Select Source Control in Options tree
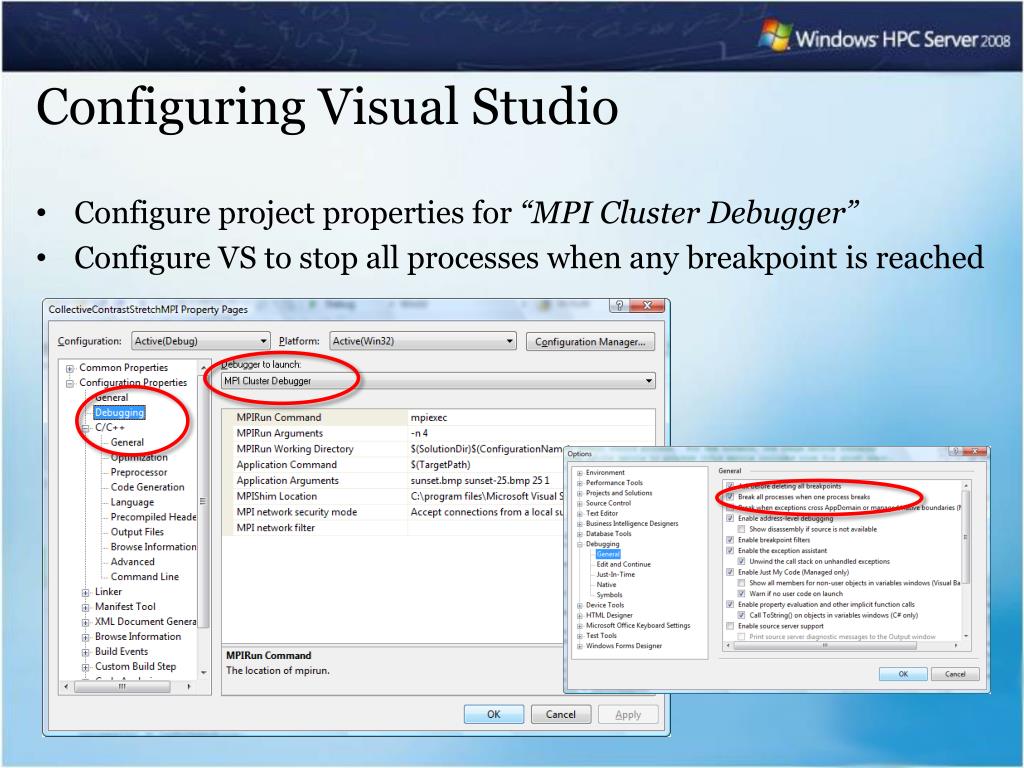 (608, 504)
